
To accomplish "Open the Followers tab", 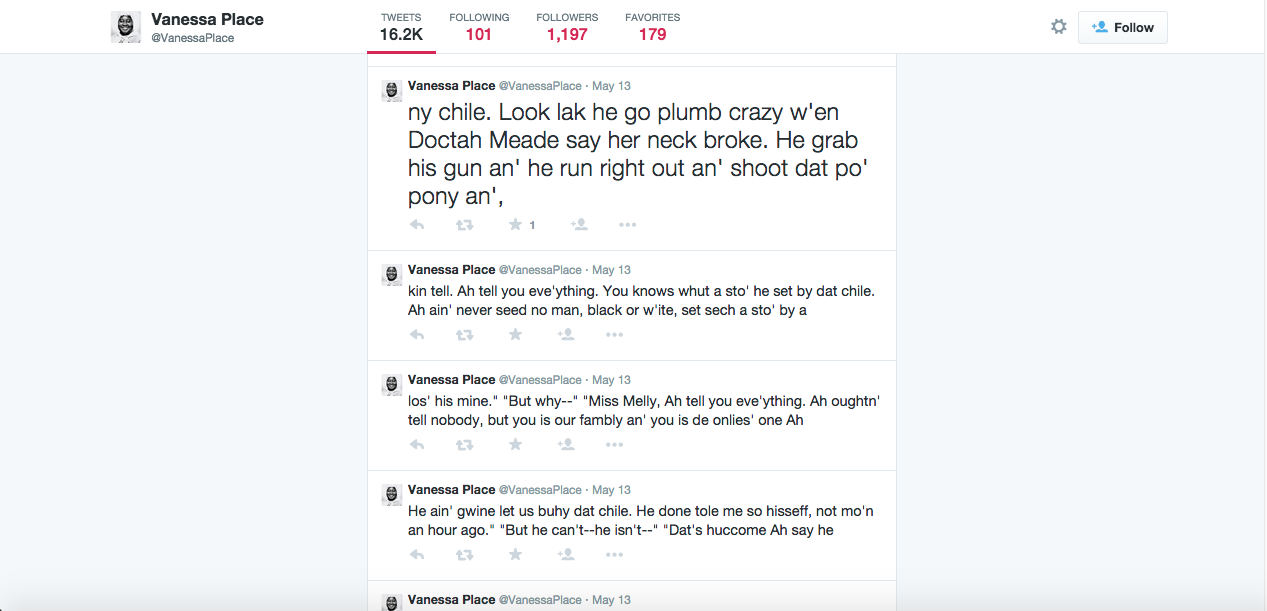I will (567, 27).
